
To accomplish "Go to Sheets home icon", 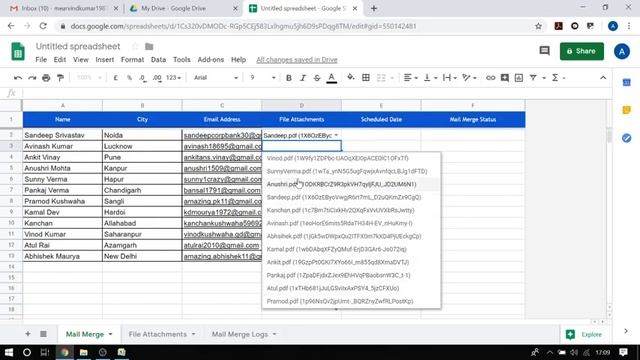I will [18, 51].
